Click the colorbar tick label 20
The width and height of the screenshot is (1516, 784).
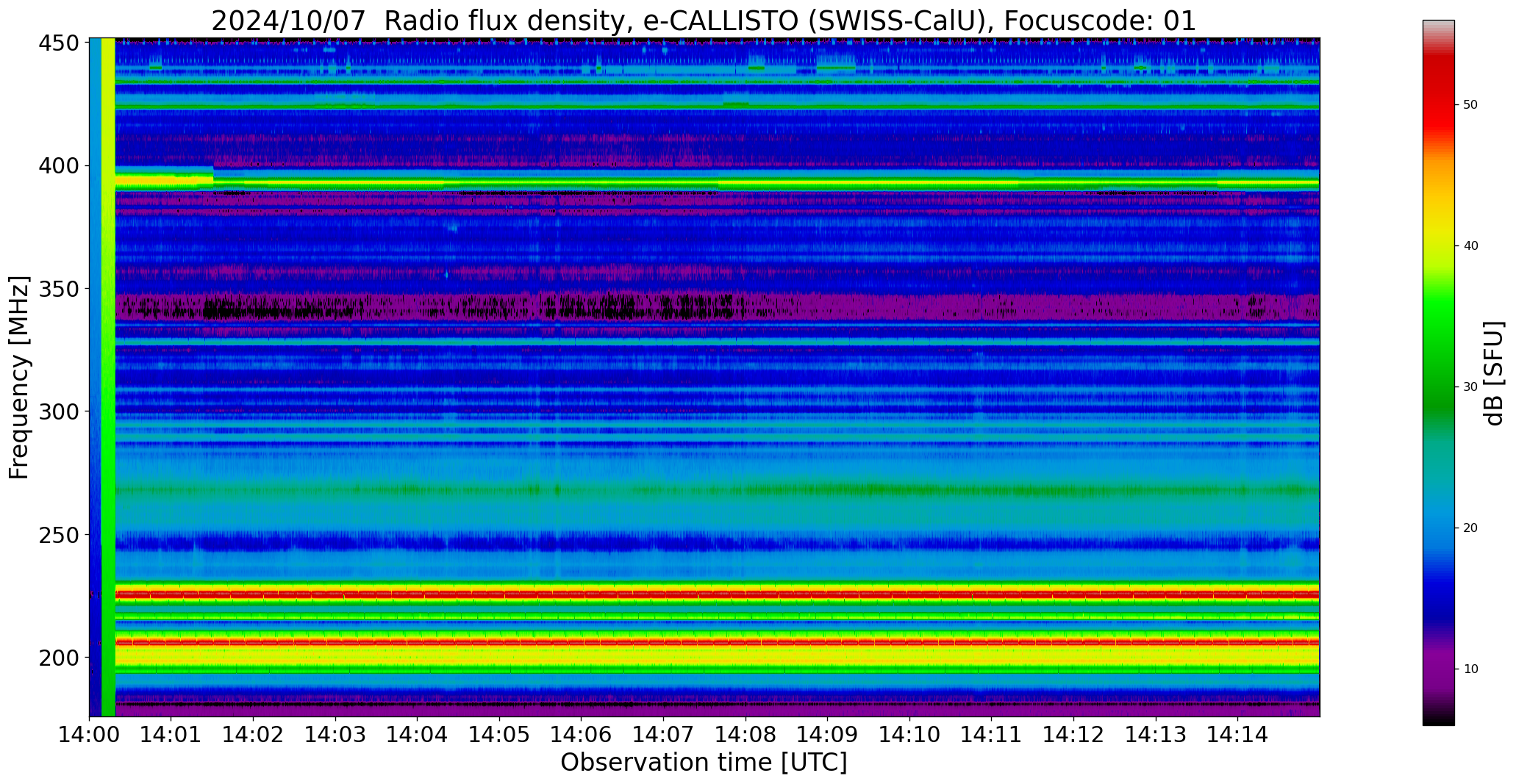coord(1470,528)
